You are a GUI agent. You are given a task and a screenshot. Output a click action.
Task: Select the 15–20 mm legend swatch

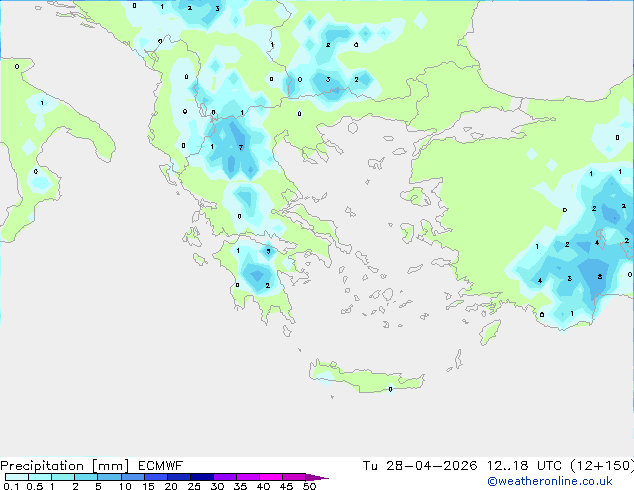coord(156,477)
